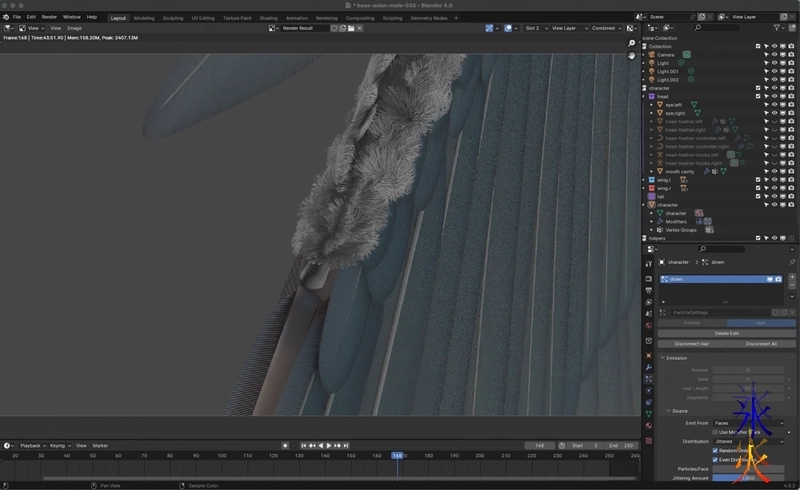Toggle the Random Order checkbox
This screenshot has width=800, height=490.
pos(715,450)
